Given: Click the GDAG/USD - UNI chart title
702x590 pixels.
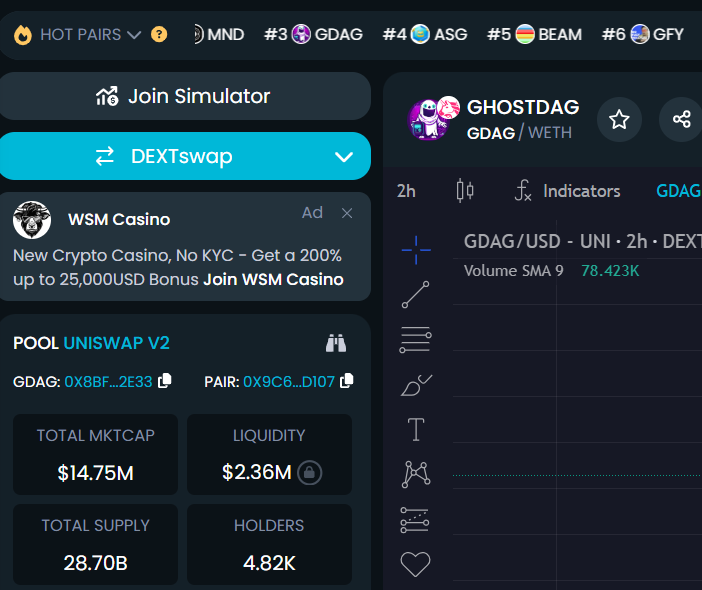Looking at the screenshot, I should [x=582, y=242].
